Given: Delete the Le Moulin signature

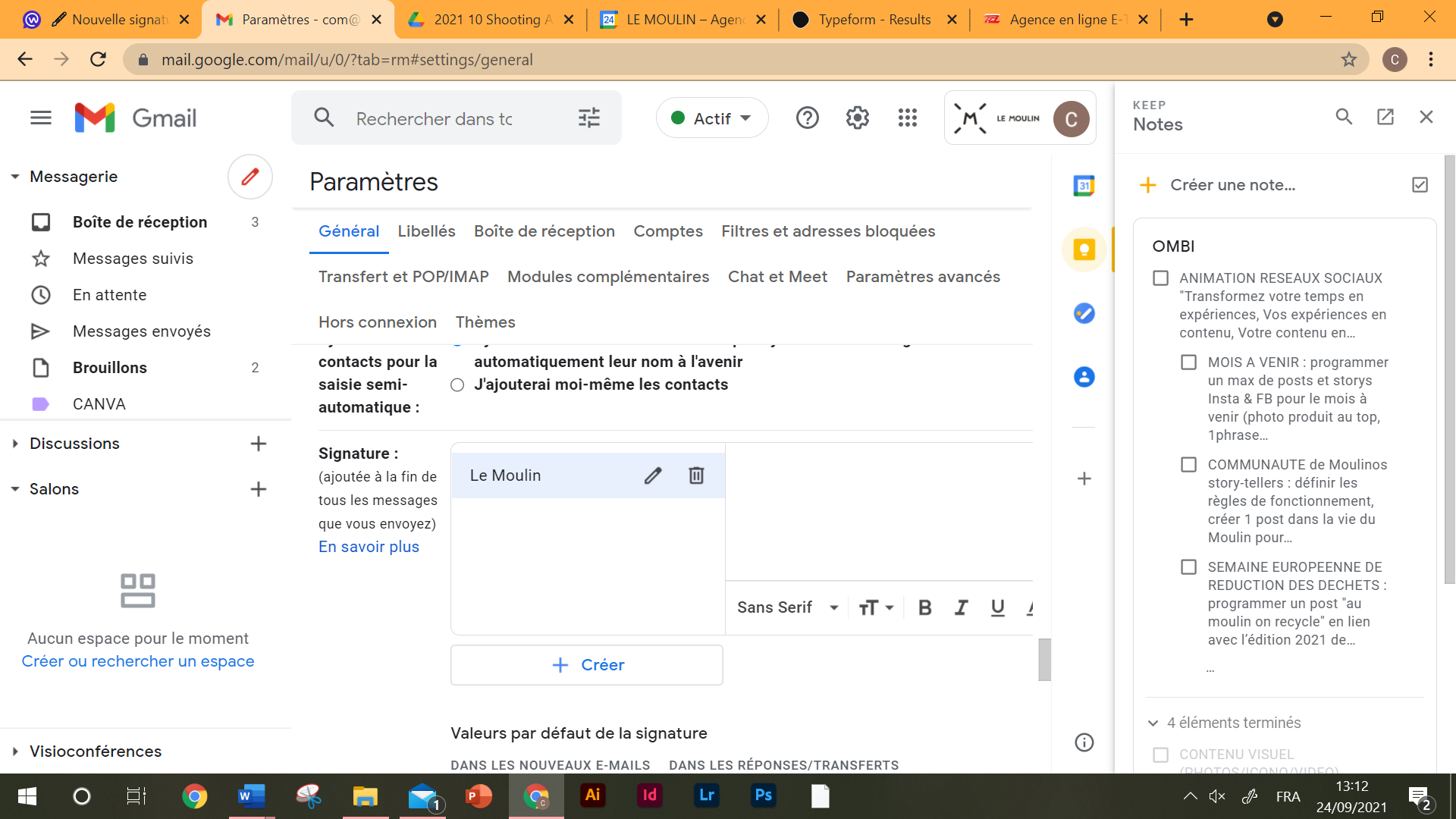Looking at the screenshot, I should [x=696, y=475].
